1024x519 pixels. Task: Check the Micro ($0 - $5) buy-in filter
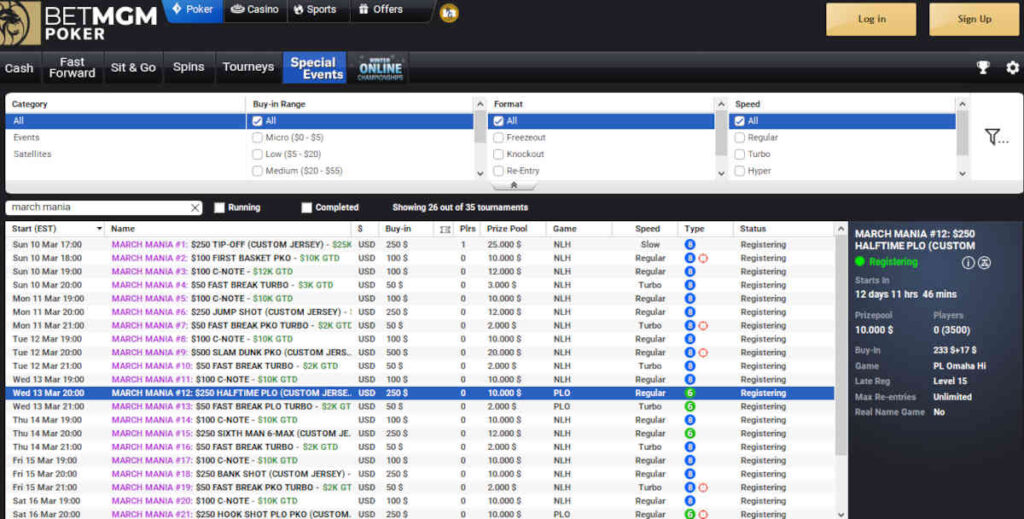point(257,138)
